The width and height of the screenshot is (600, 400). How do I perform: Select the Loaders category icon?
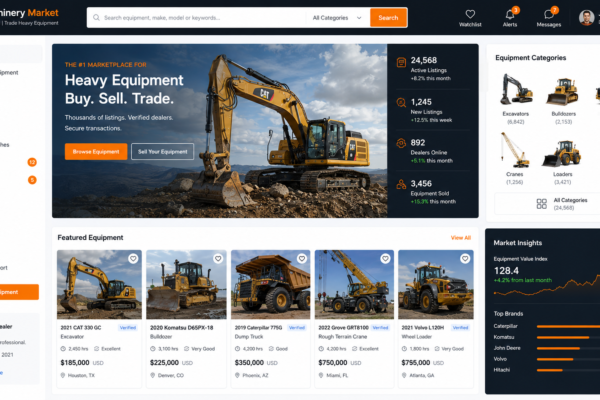coord(562,153)
